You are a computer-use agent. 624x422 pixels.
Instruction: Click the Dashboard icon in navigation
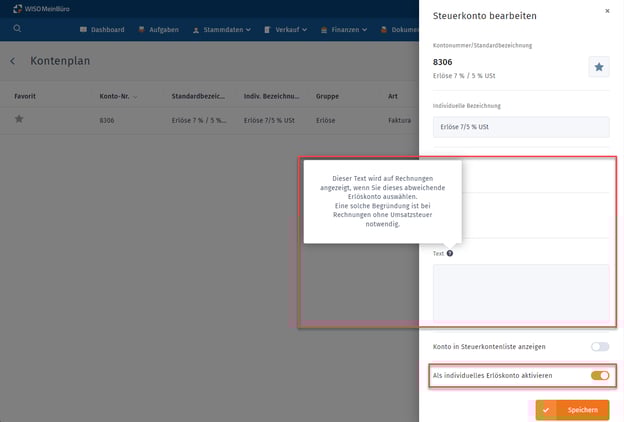(x=84, y=30)
